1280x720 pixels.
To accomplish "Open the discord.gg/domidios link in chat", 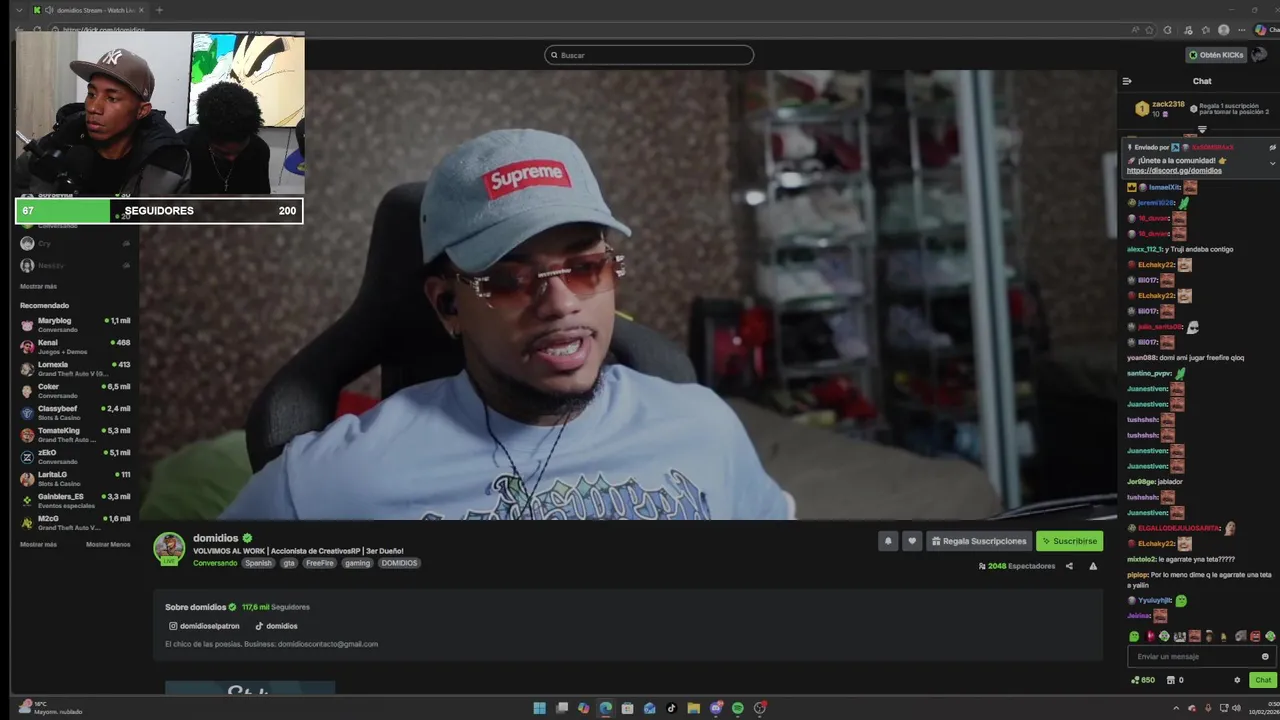I will [1174, 171].
